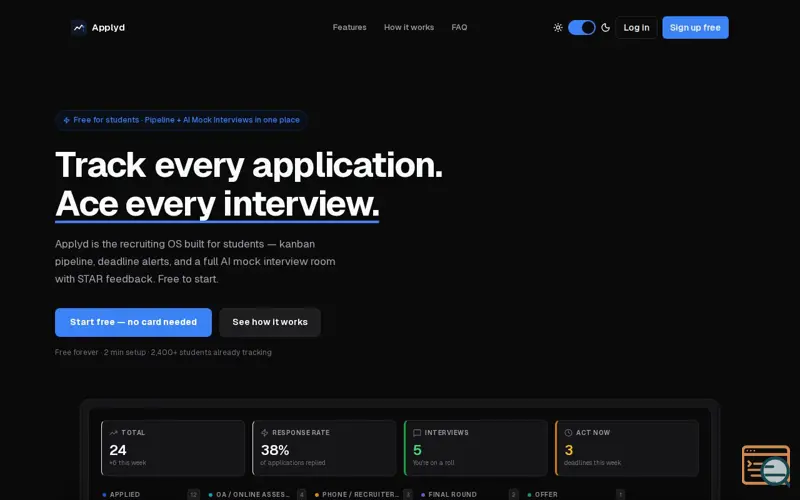The image size is (800, 500).
Task: Click the sun light-mode icon
Action: tap(558, 28)
